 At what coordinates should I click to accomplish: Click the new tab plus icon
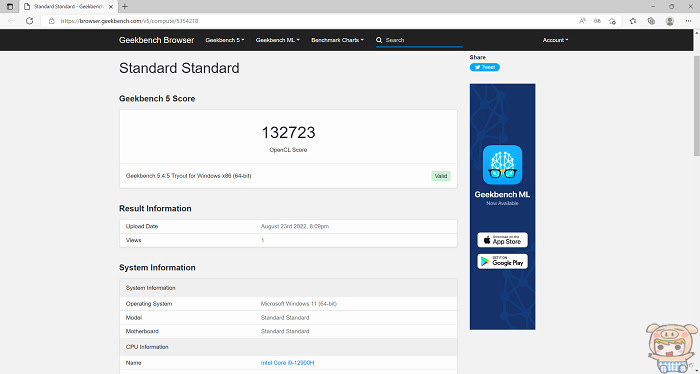[x=125, y=7]
